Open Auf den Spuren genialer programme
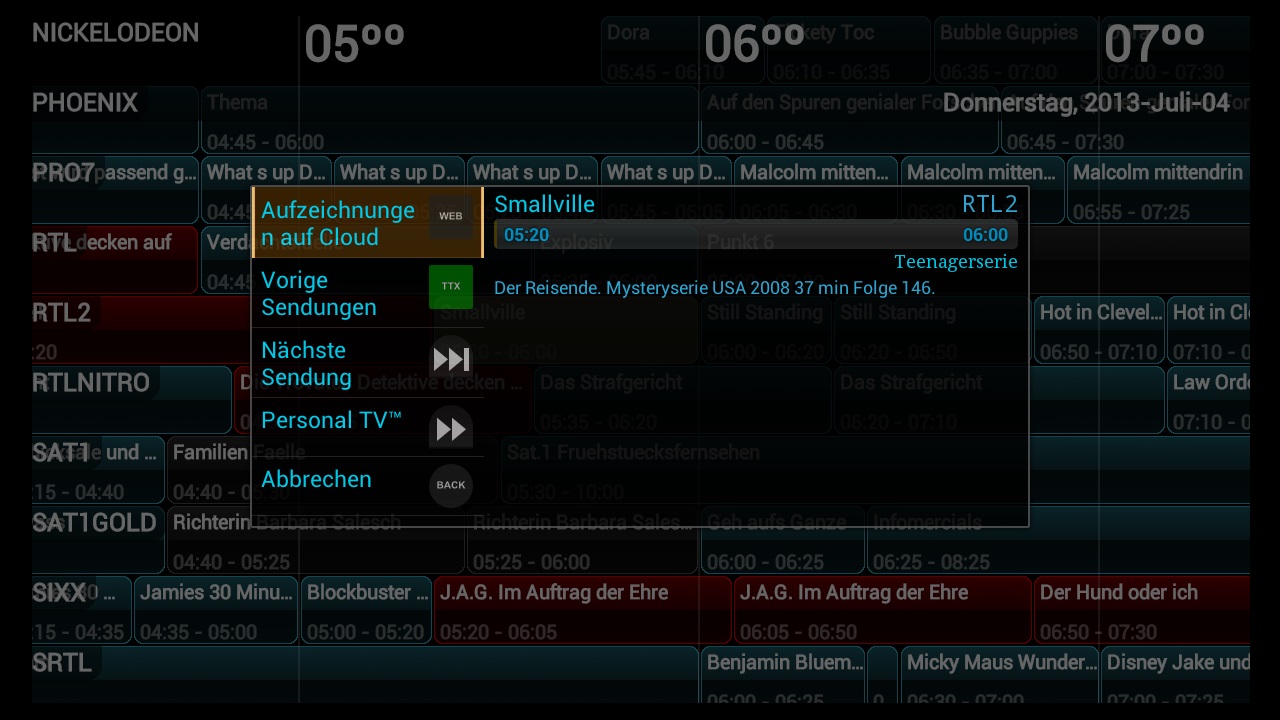The height and width of the screenshot is (720, 1280). [849, 120]
